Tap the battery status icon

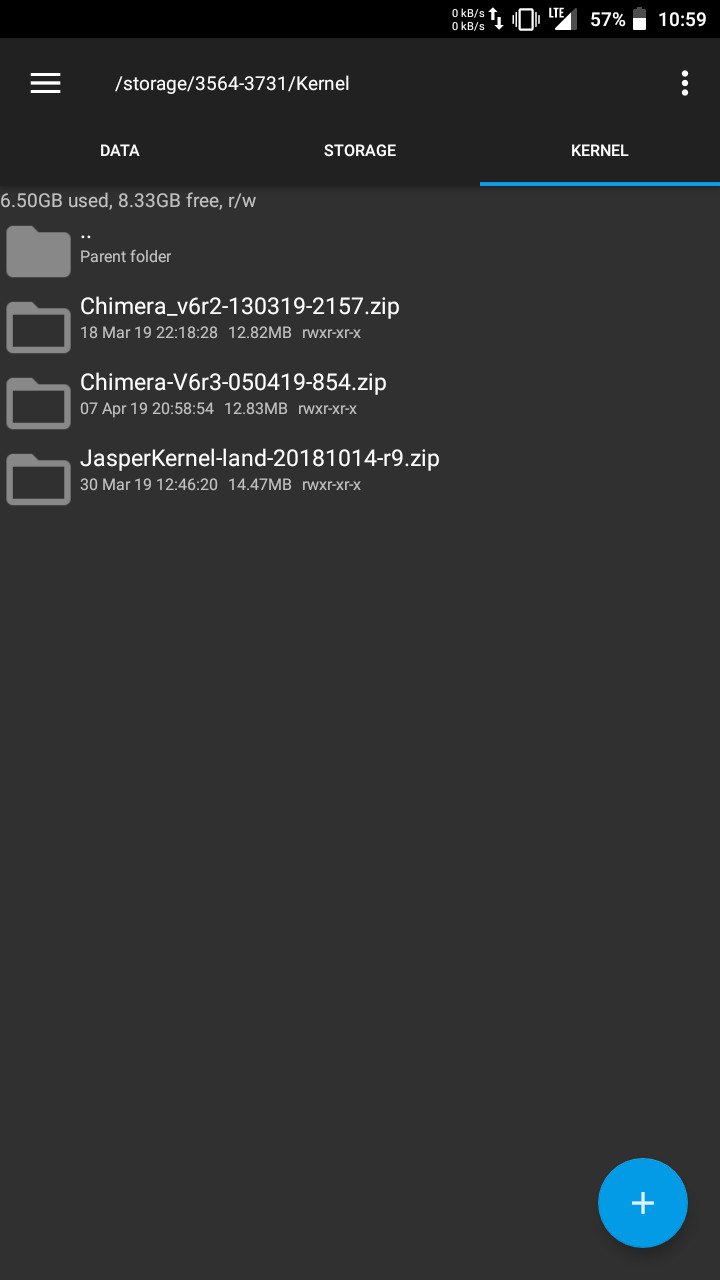[639, 19]
